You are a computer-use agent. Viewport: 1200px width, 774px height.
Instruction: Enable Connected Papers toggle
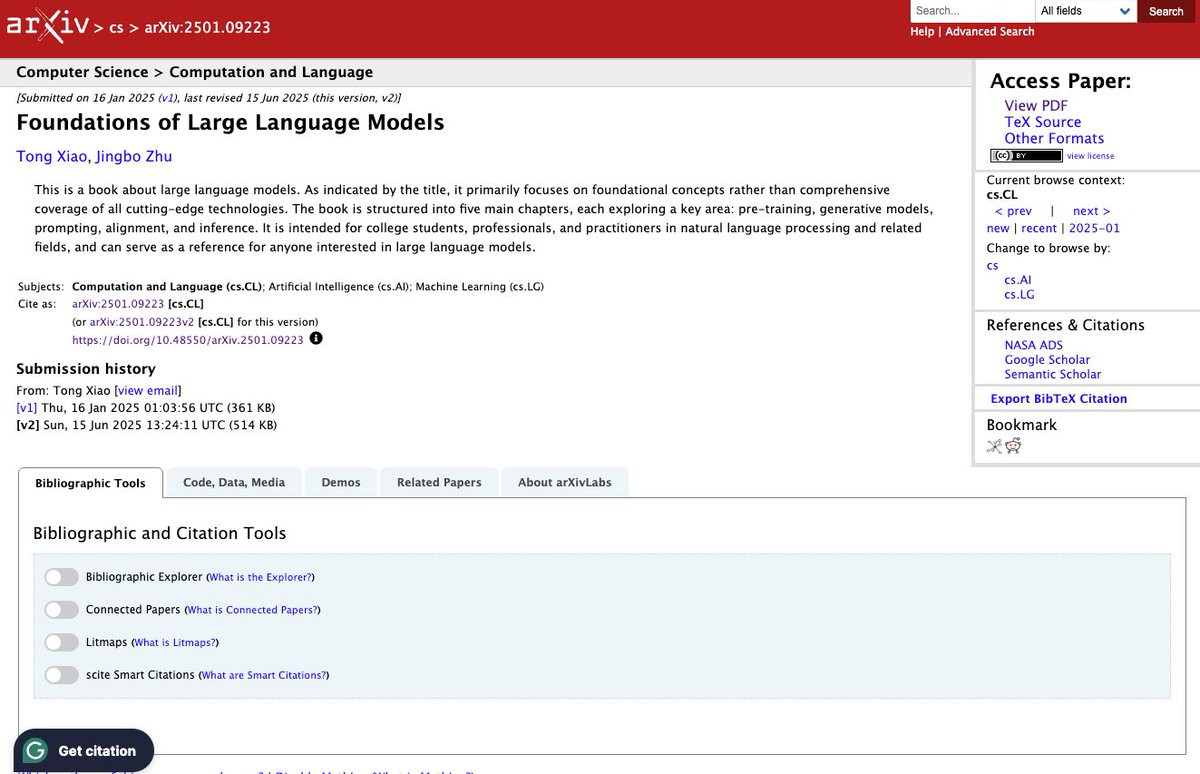[x=61, y=610]
